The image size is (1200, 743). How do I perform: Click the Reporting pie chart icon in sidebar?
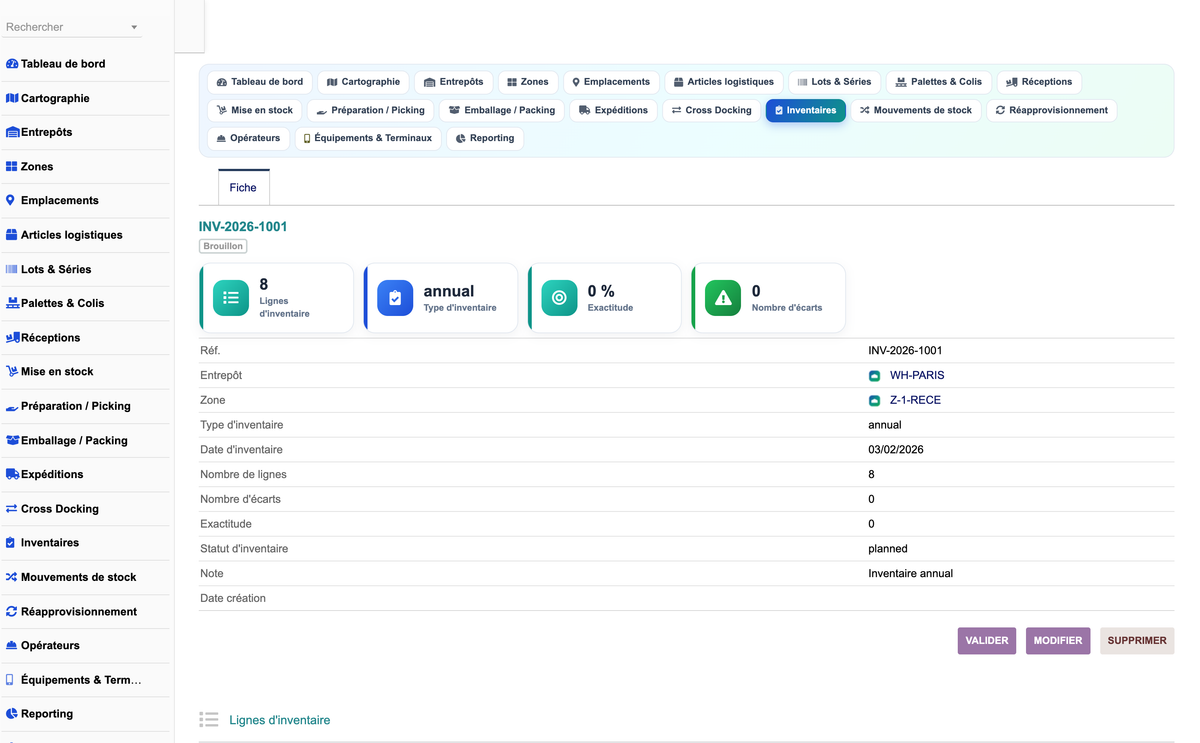click(x=12, y=714)
